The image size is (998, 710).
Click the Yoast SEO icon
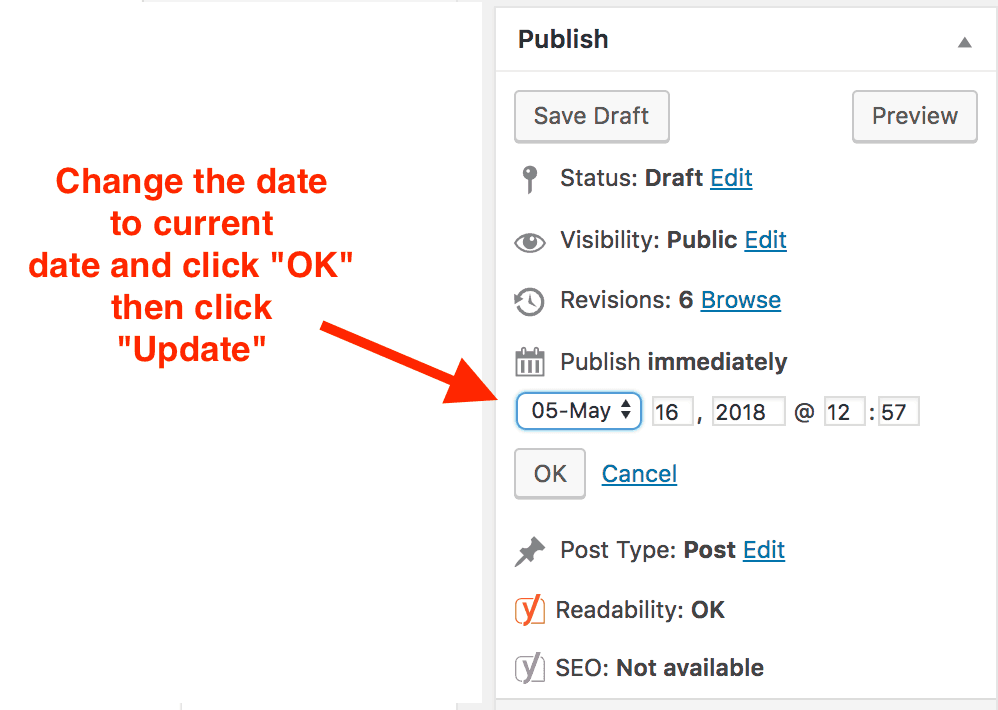[x=529, y=668]
